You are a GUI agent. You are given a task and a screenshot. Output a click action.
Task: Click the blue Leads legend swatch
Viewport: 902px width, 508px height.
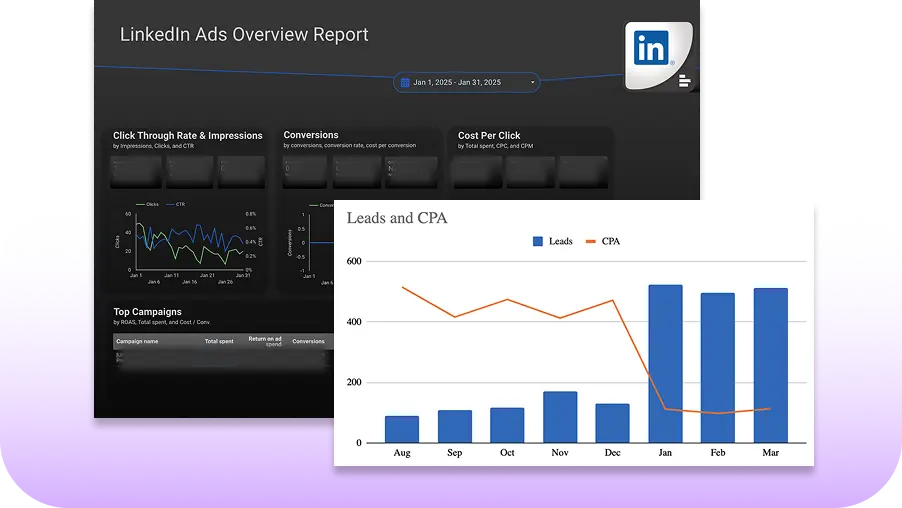tap(538, 242)
